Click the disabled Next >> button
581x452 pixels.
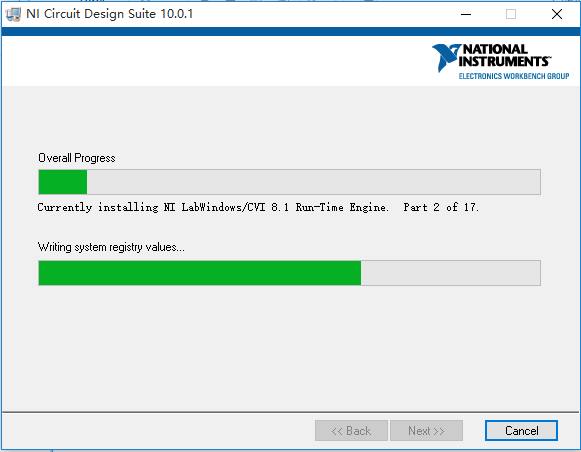coord(426,431)
